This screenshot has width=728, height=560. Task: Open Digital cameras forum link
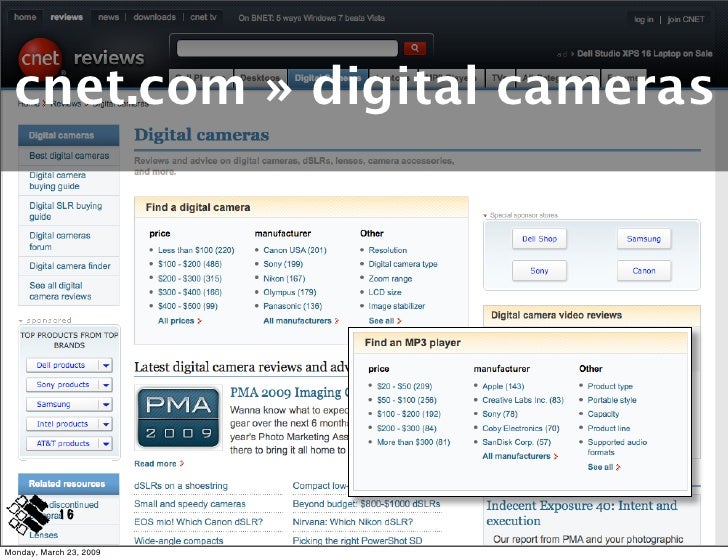coord(59,241)
